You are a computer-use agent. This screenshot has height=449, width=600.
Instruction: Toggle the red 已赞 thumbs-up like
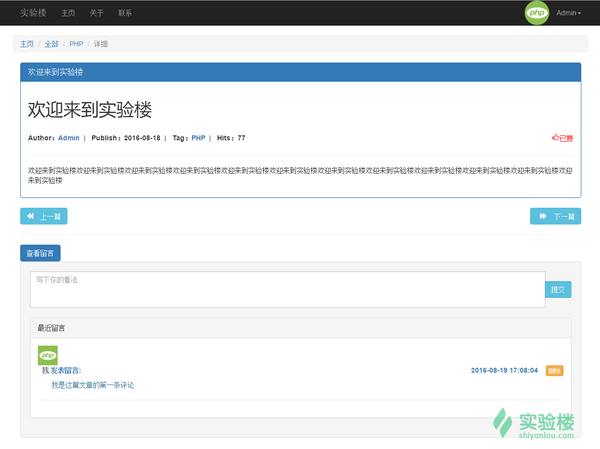(x=562, y=138)
